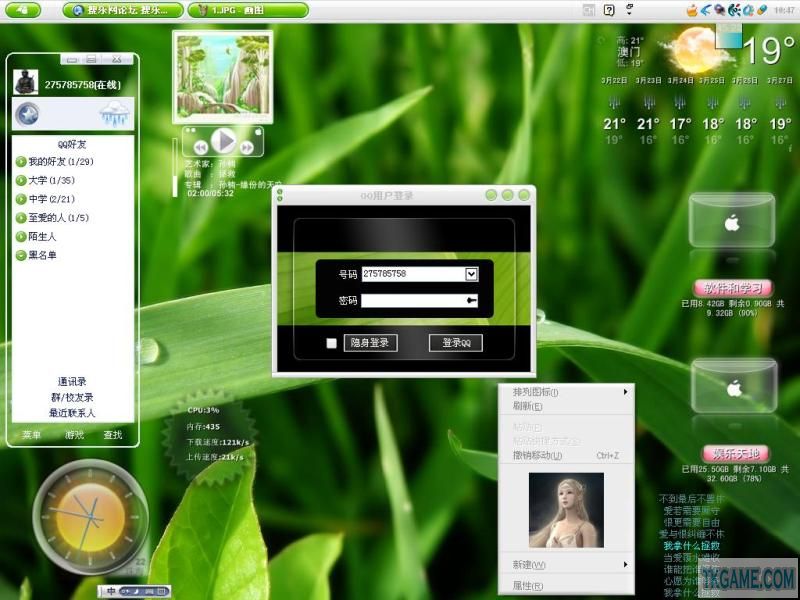The width and height of the screenshot is (800, 600).
Task: Toggle the 隐身登录 checkbox
Action: [x=332, y=343]
